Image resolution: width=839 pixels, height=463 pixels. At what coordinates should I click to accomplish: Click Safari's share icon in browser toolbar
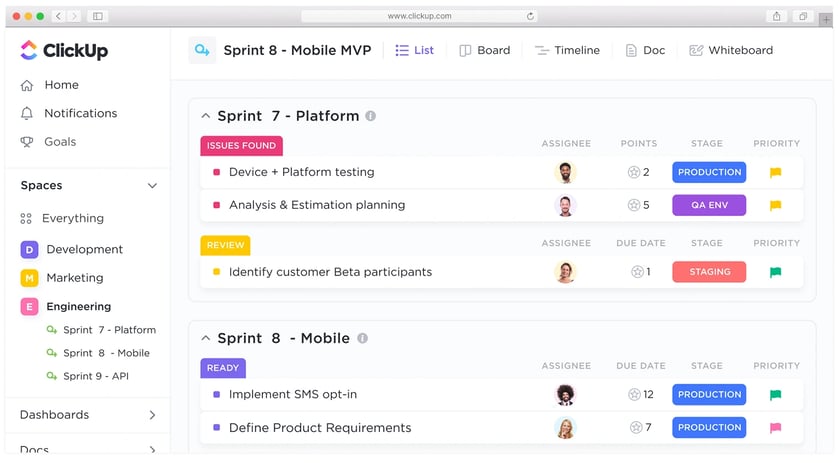[x=776, y=16]
